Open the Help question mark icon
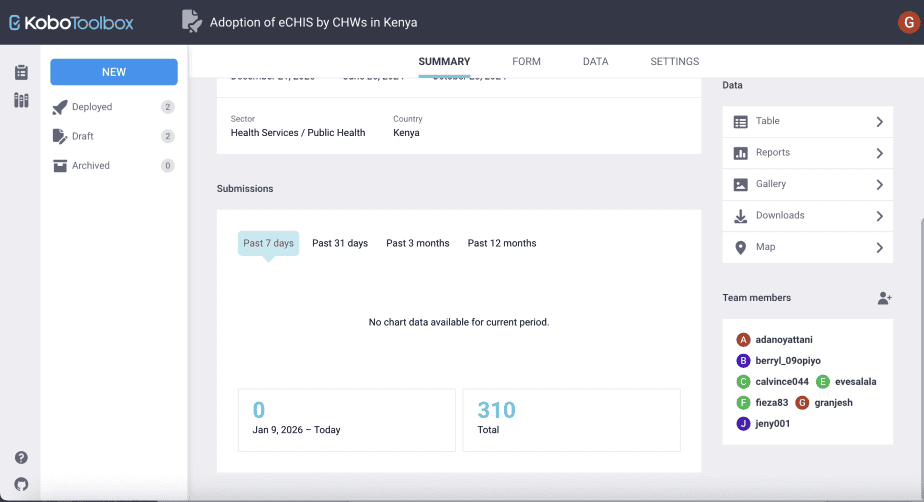 click(x=21, y=458)
